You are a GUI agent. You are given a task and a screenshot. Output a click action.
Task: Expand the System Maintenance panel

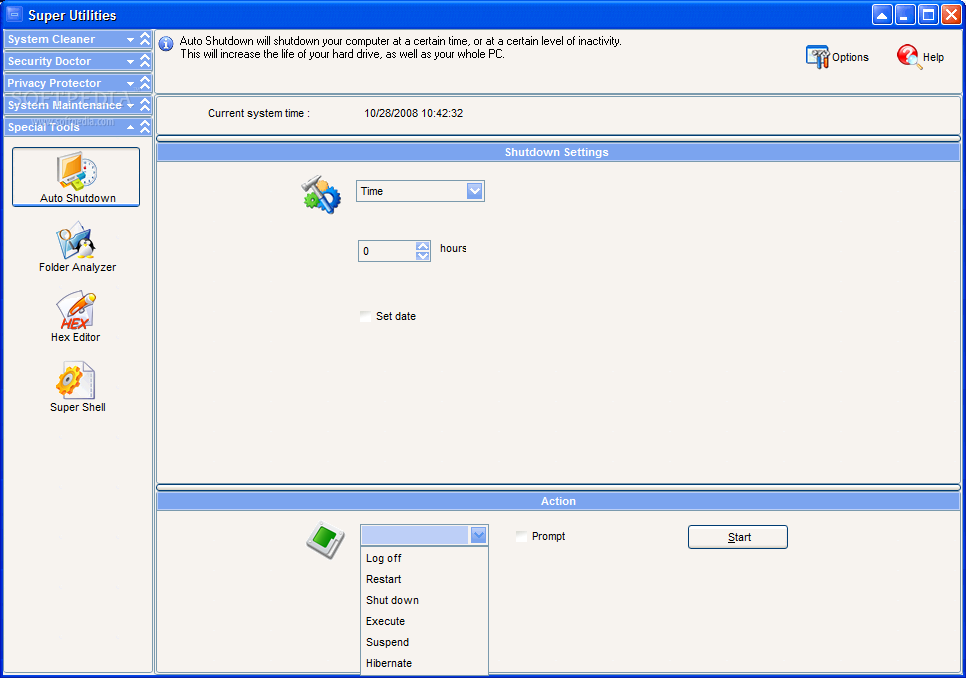(78, 105)
